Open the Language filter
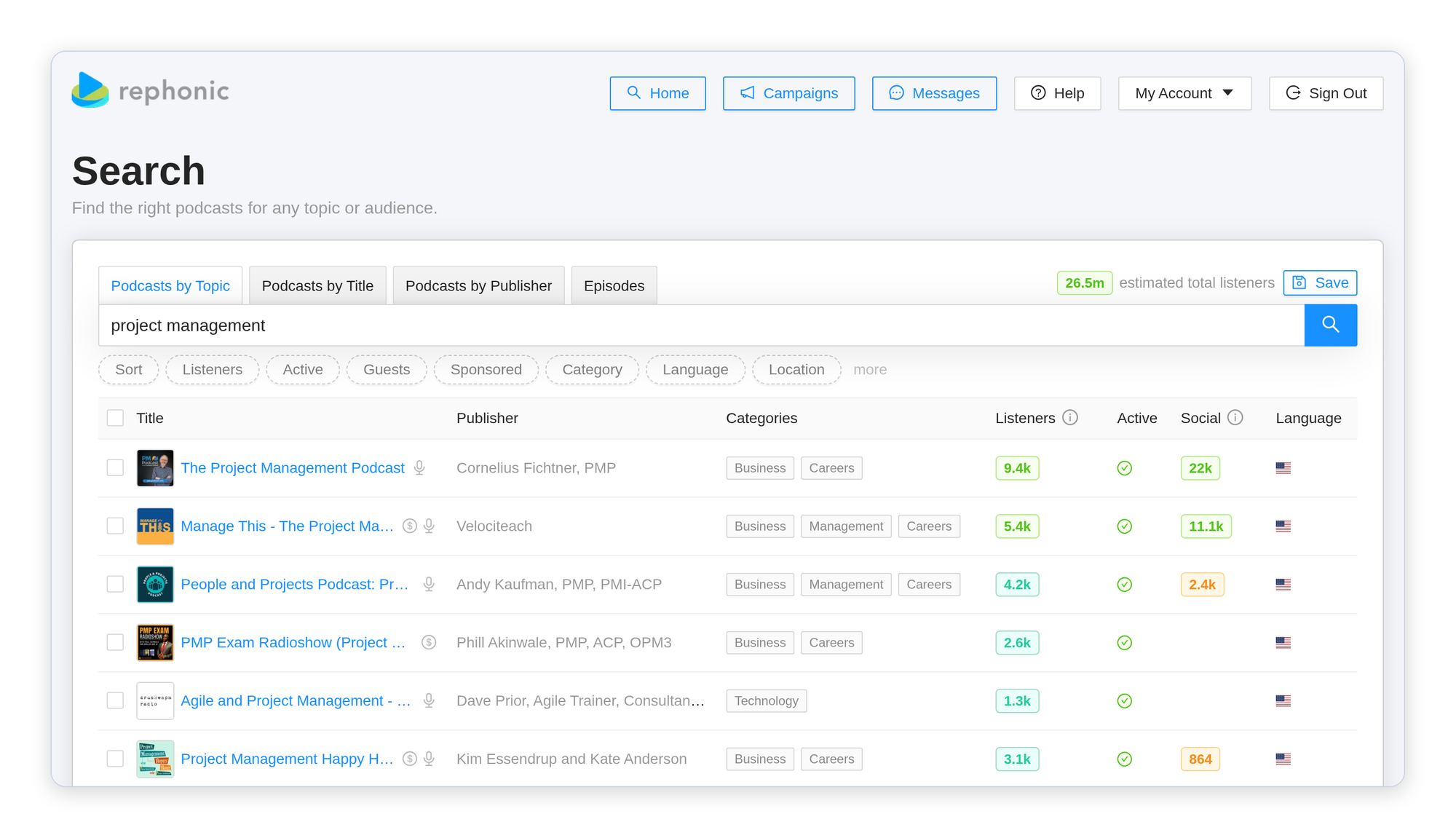Image resolution: width=1456 pixels, height=838 pixels. [695, 369]
